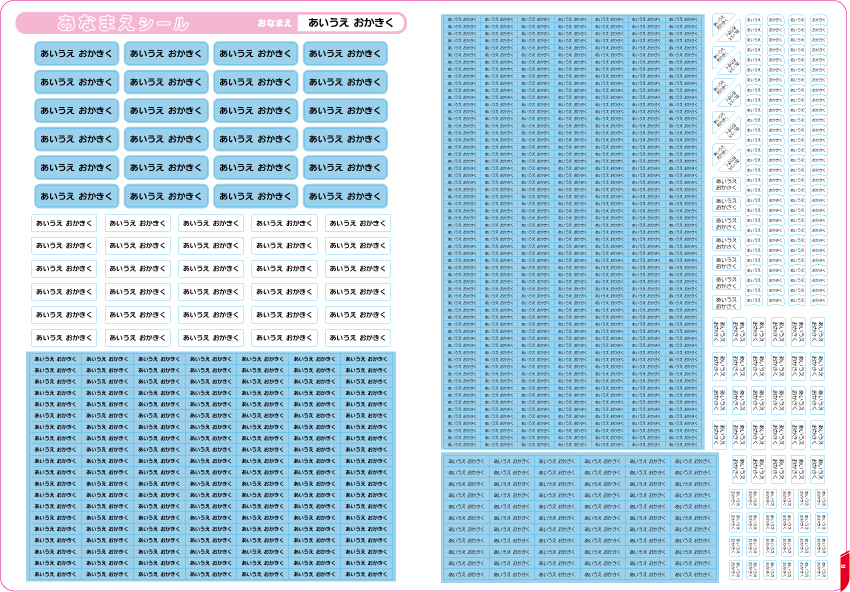Select the first cell of the small blue grid on the right page
This screenshot has height=592, width=850.
466,460
